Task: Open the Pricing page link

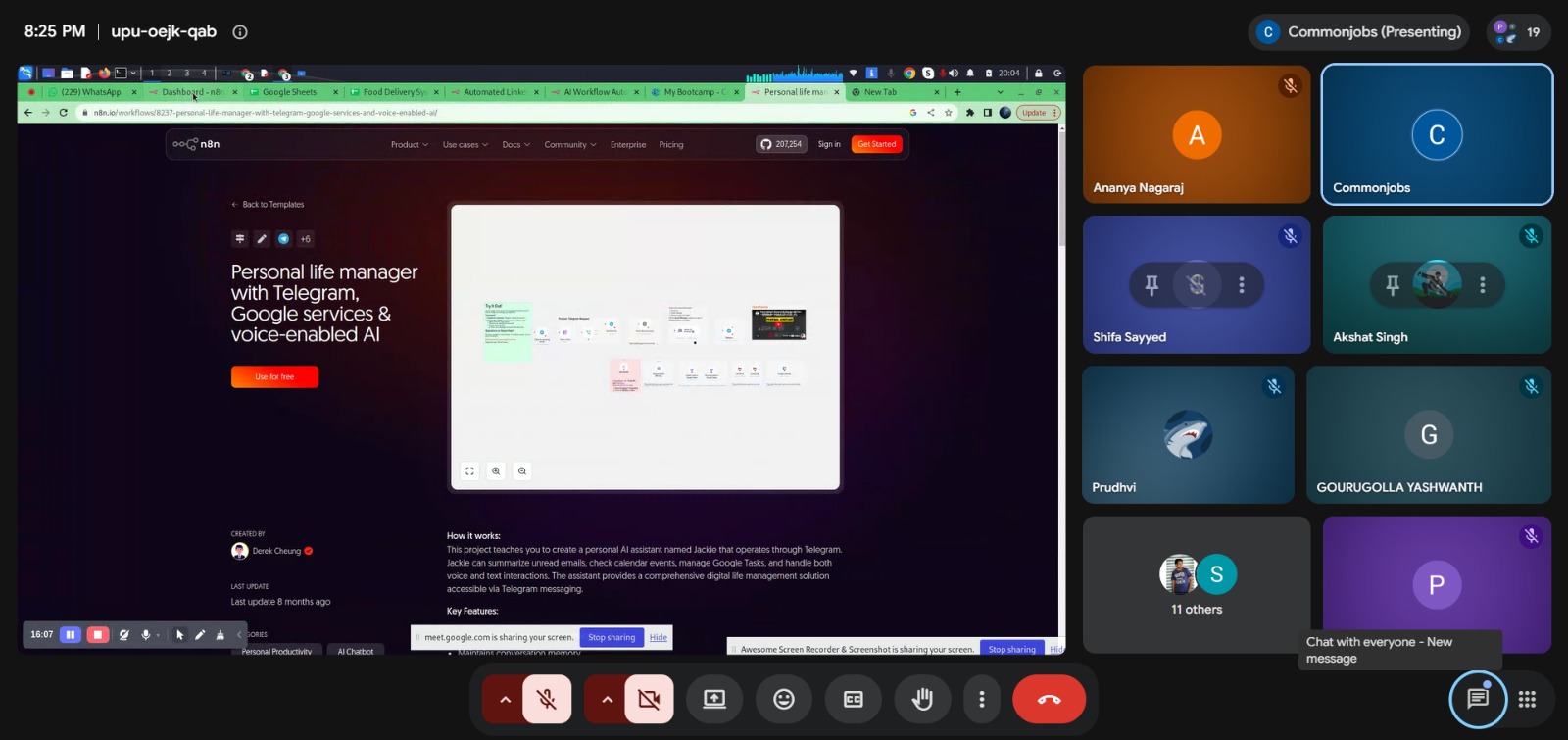Action: [x=671, y=144]
